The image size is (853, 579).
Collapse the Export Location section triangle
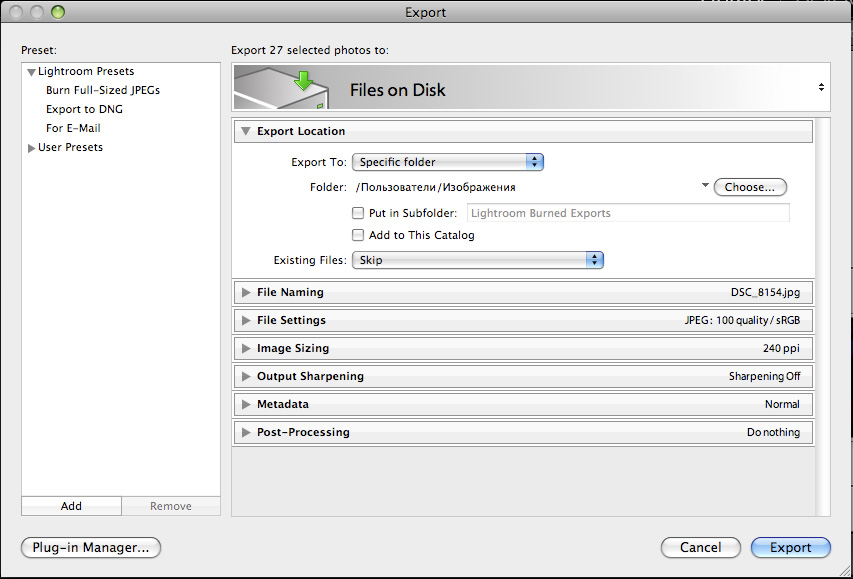246,131
